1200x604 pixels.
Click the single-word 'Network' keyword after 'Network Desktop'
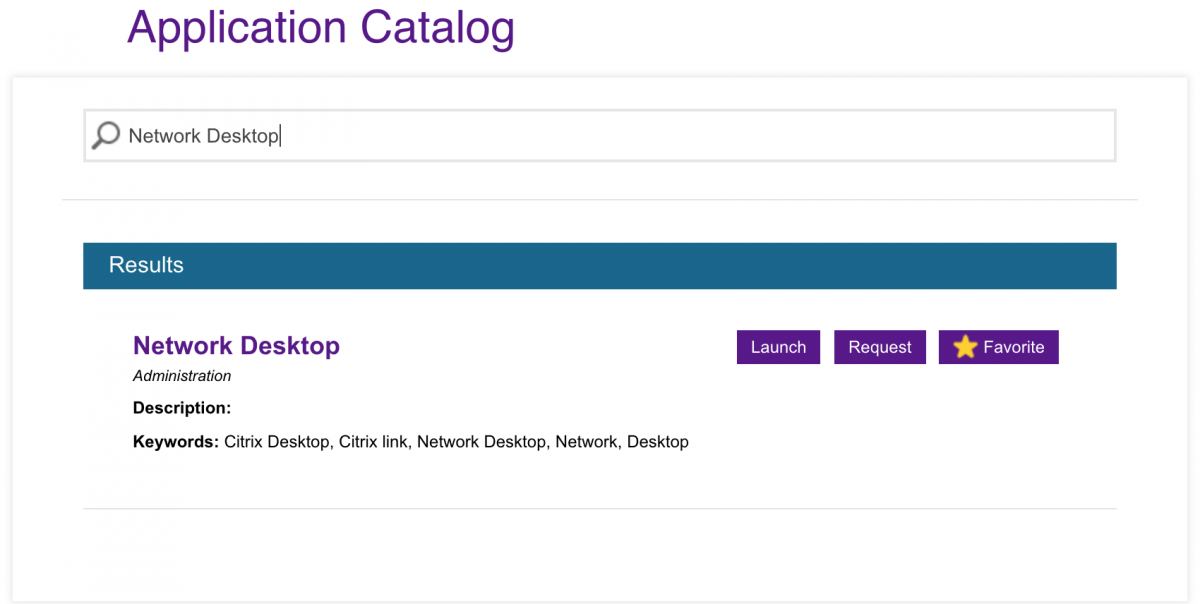586,441
